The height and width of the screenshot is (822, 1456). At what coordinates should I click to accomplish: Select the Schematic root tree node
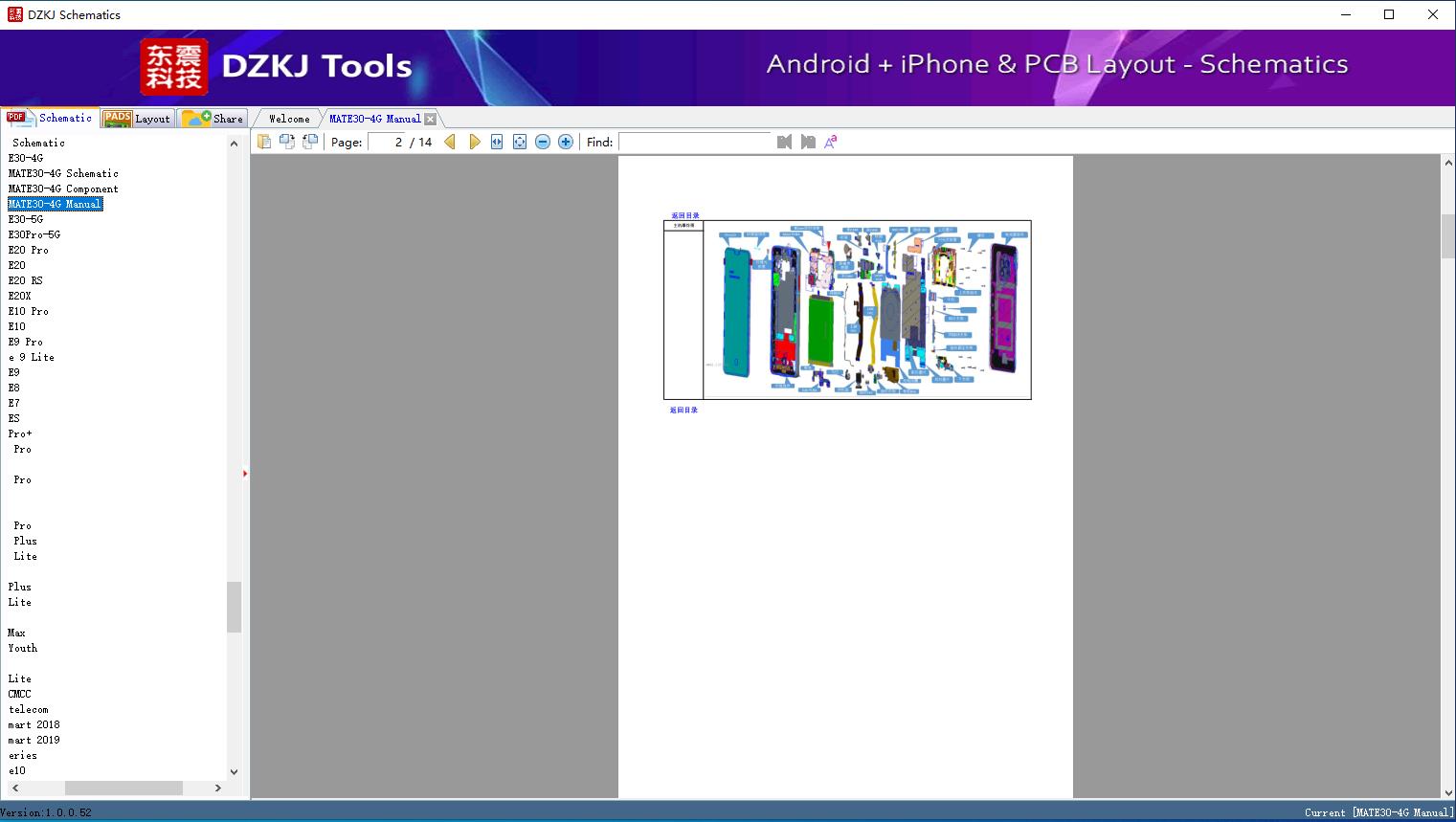tap(39, 143)
